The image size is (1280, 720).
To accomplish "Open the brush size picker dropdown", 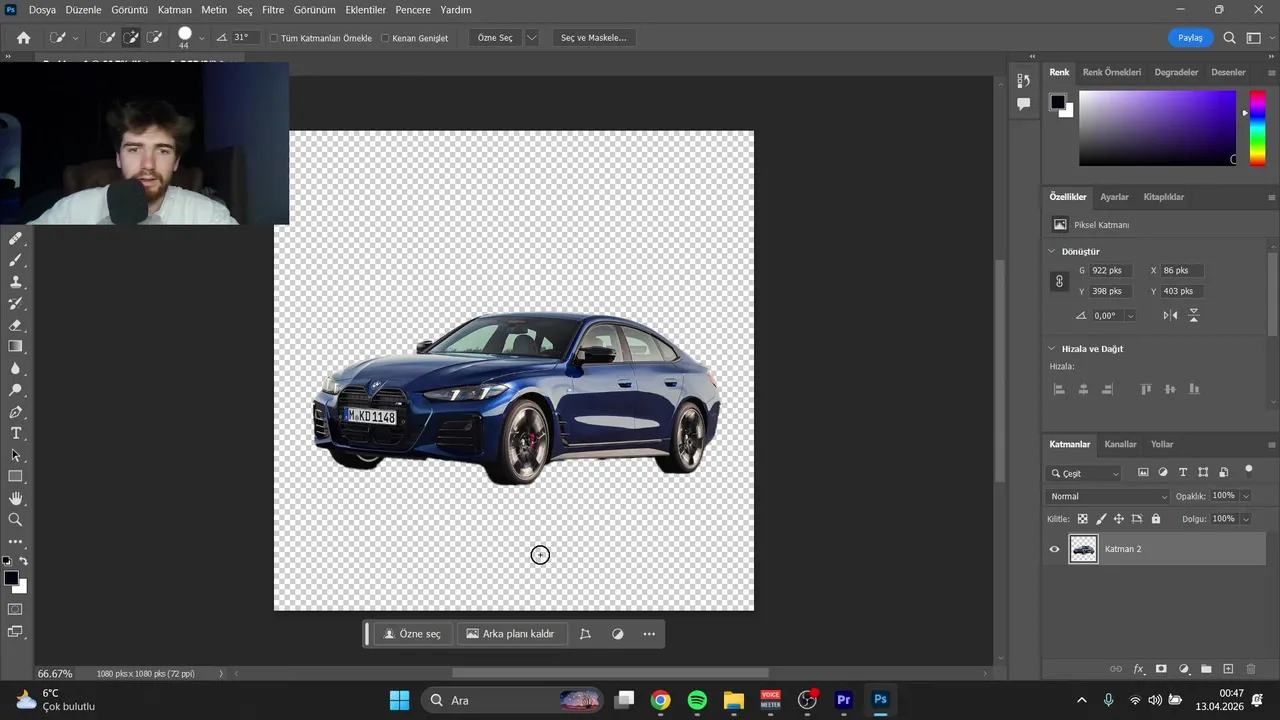I will coord(202,38).
